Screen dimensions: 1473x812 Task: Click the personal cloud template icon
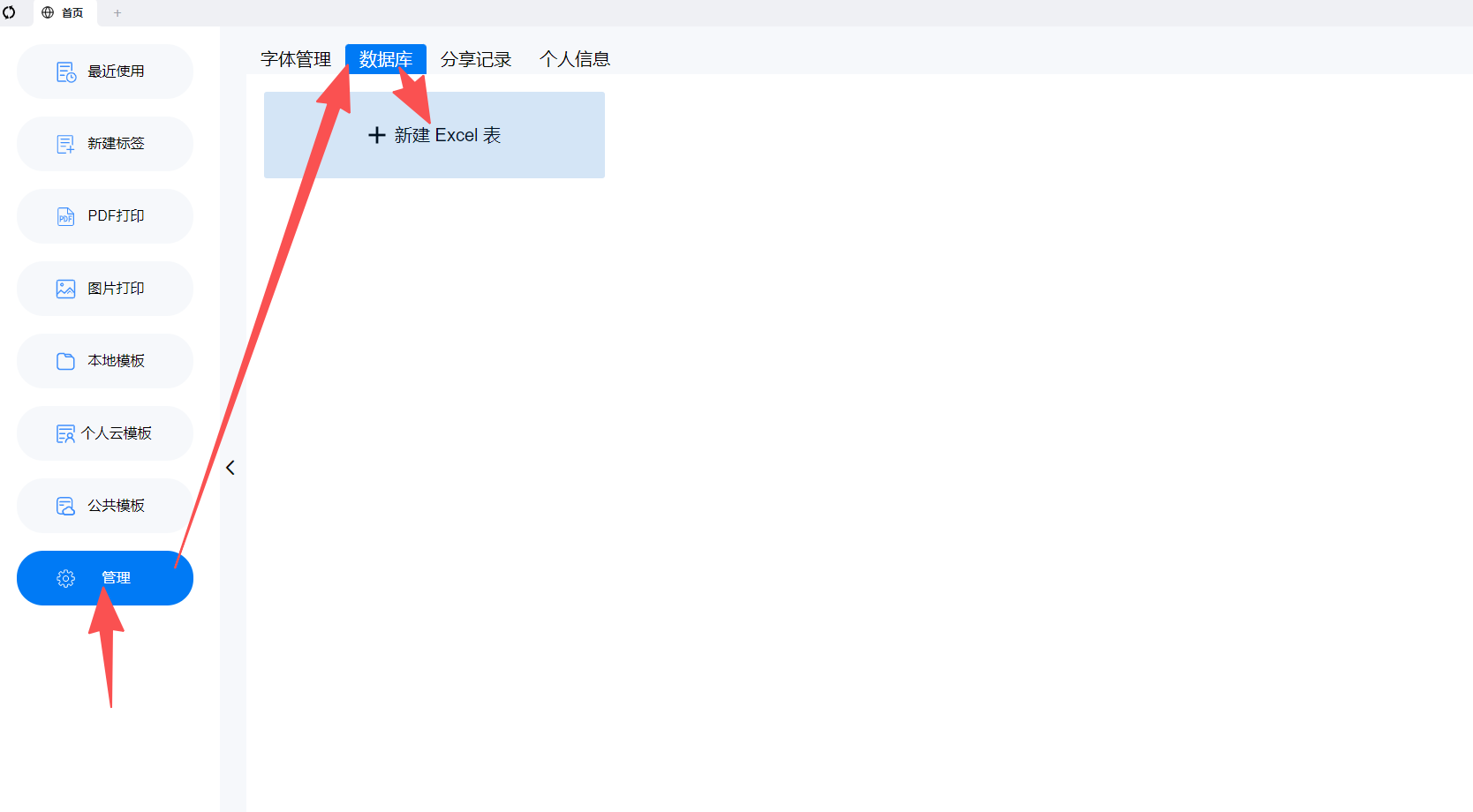pyautogui.click(x=66, y=434)
